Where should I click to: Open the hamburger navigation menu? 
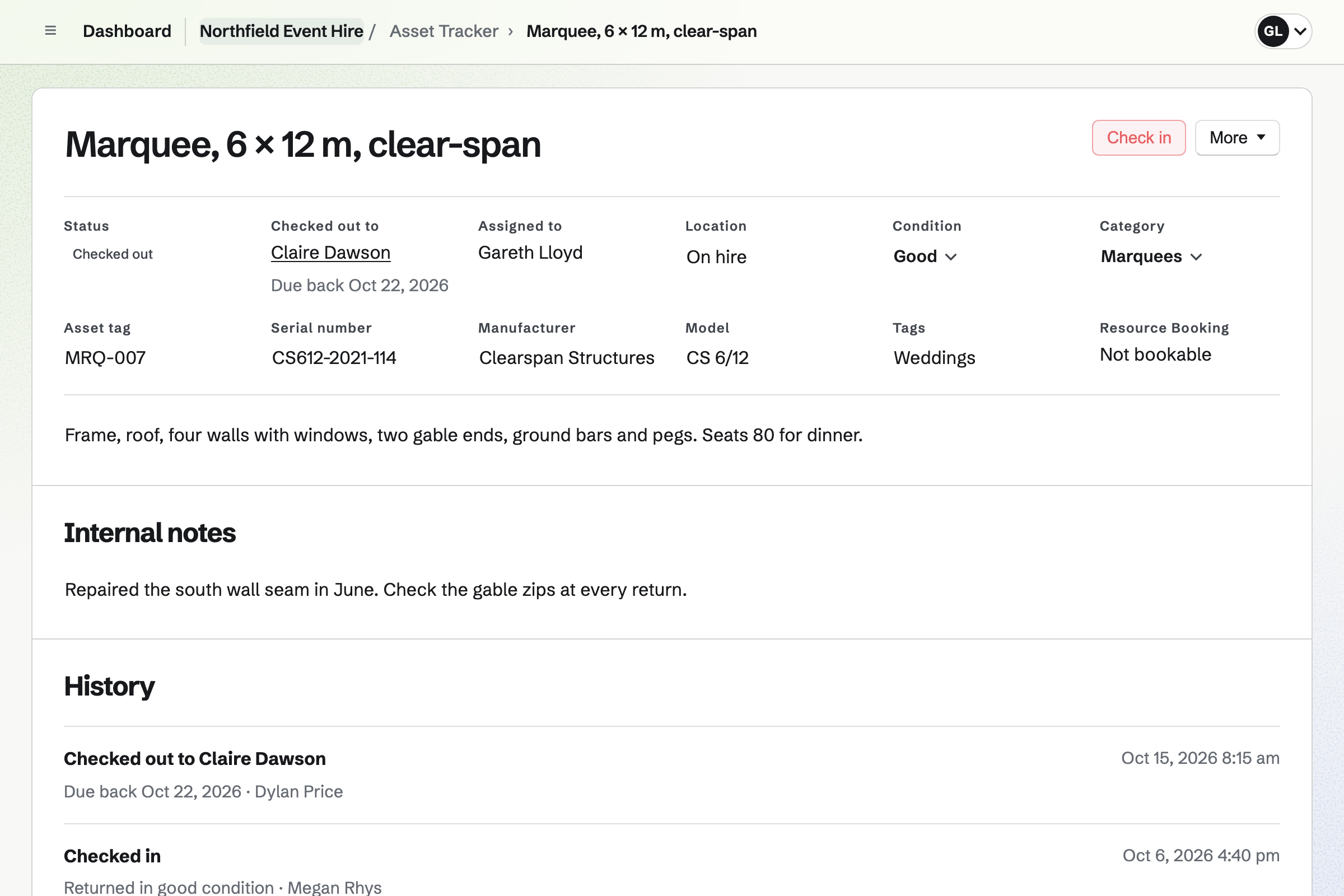coord(50,31)
